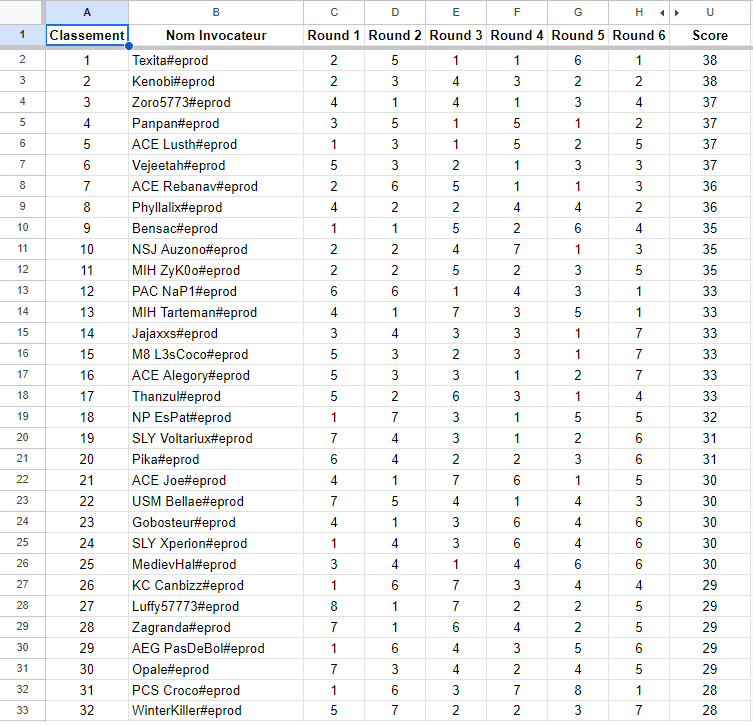Click Round 5 value 8 for PCS Croco#eprod

(578, 690)
